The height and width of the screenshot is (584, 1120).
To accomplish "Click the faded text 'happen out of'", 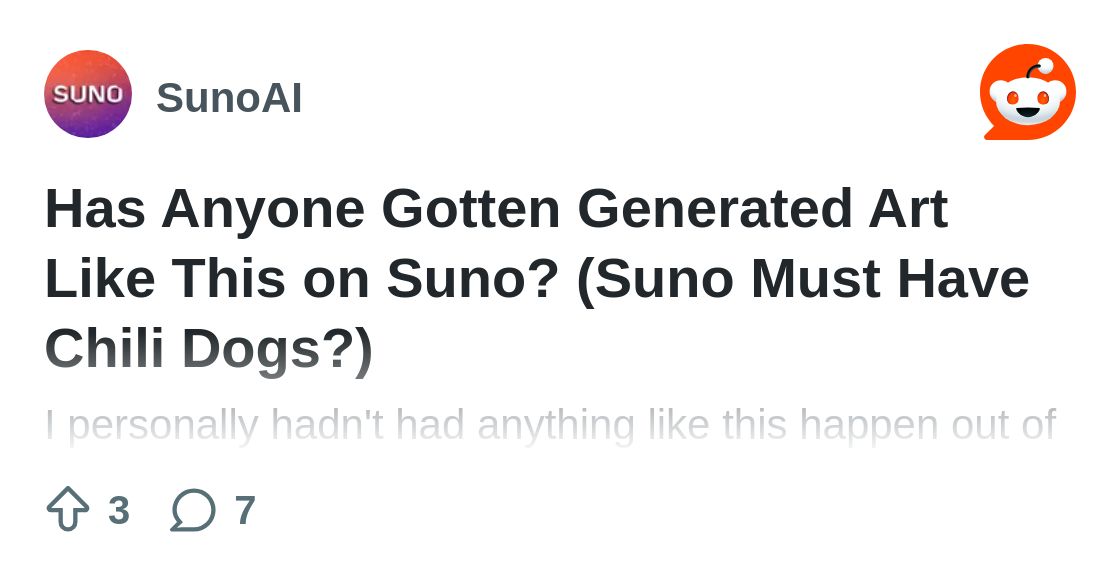I will point(928,426).
